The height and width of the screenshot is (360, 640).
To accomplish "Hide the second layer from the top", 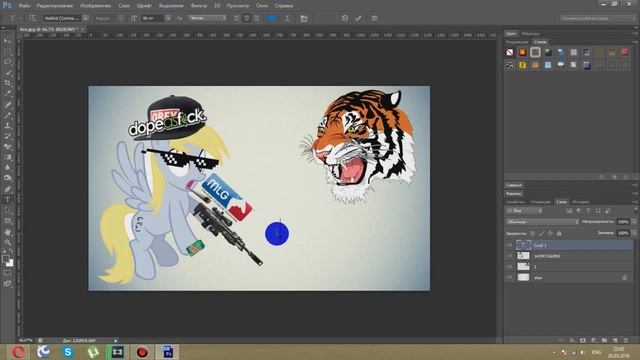I will (x=509, y=256).
